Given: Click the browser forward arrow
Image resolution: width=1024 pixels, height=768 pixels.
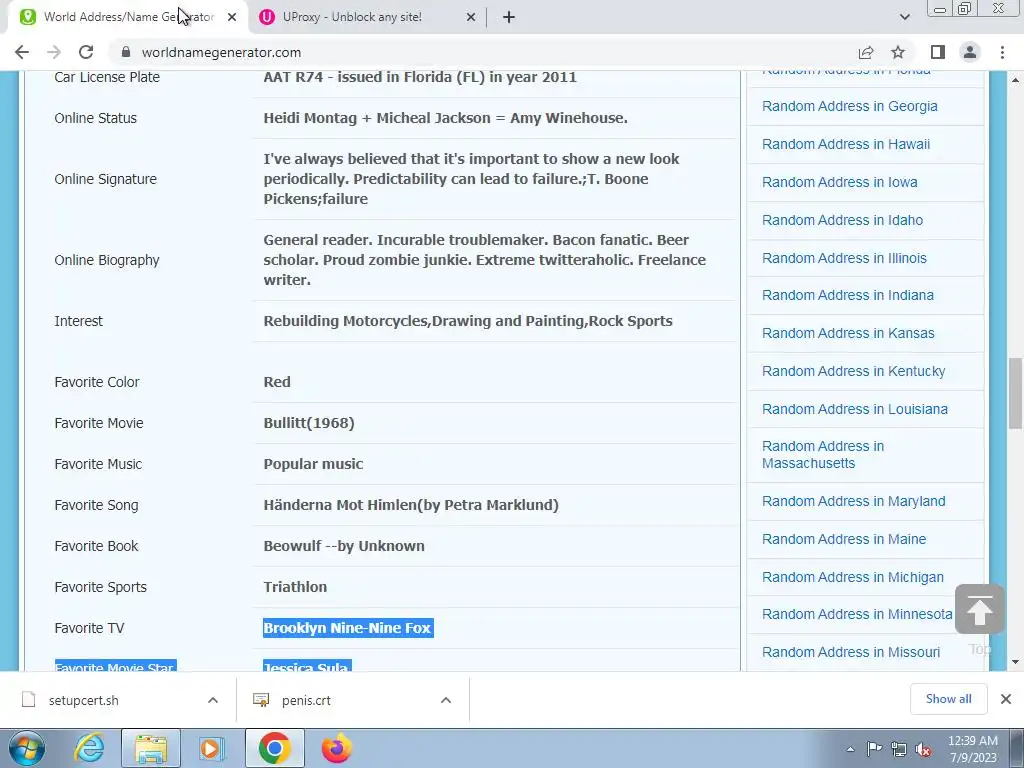Looking at the screenshot, I should click(x=54, y=52).
